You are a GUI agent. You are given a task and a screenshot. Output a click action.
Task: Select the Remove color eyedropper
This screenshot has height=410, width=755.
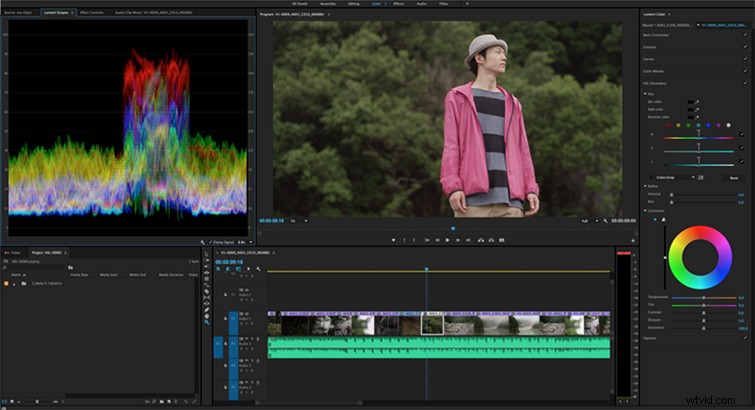point(696,117)
